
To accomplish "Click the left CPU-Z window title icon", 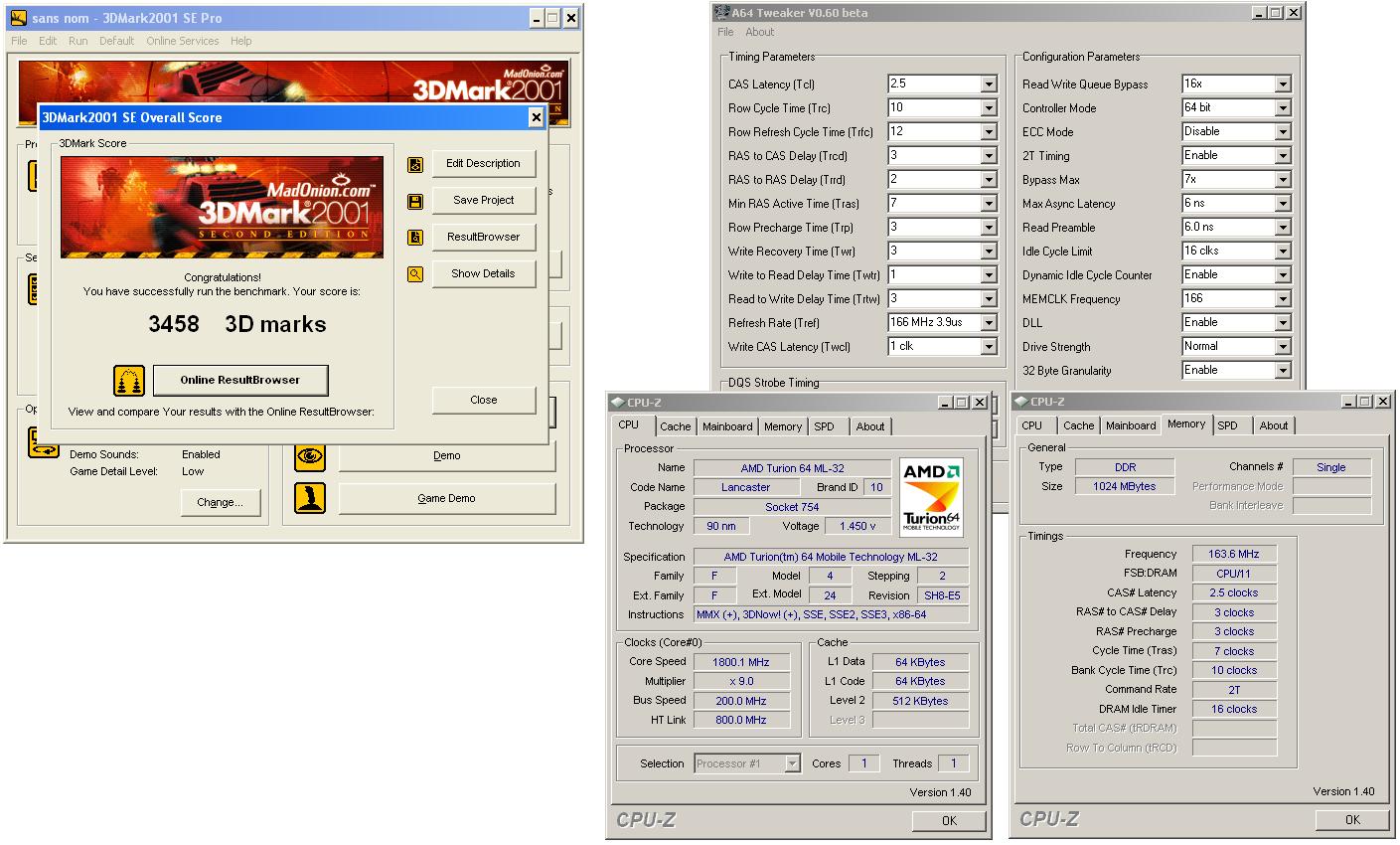I will tap(617, 402).
